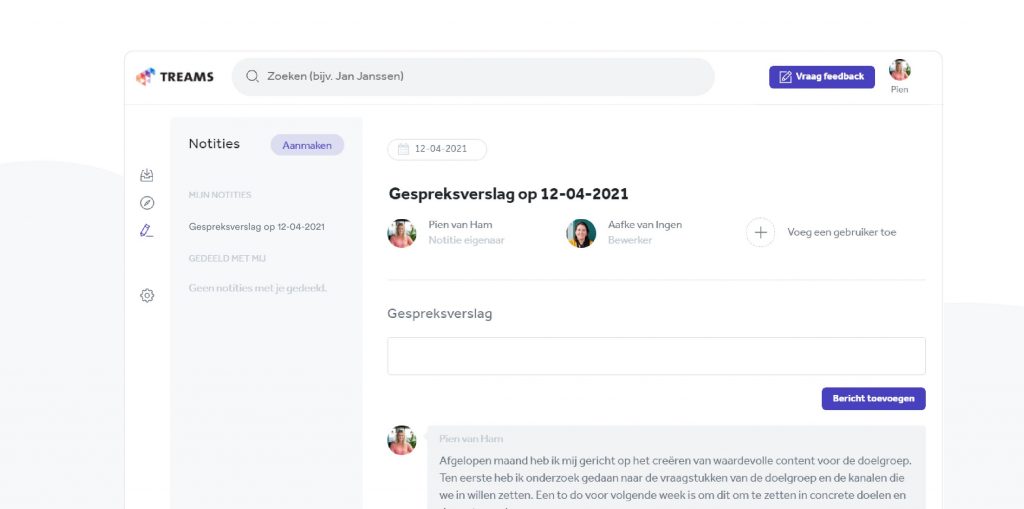Open settings via the gear icon

tap(147, 295)
